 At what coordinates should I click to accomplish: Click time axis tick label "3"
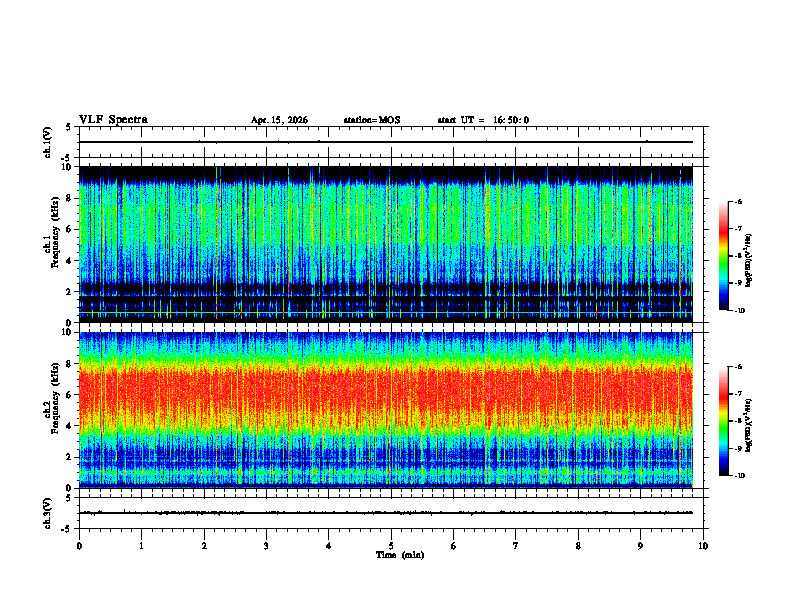[266, 546]
